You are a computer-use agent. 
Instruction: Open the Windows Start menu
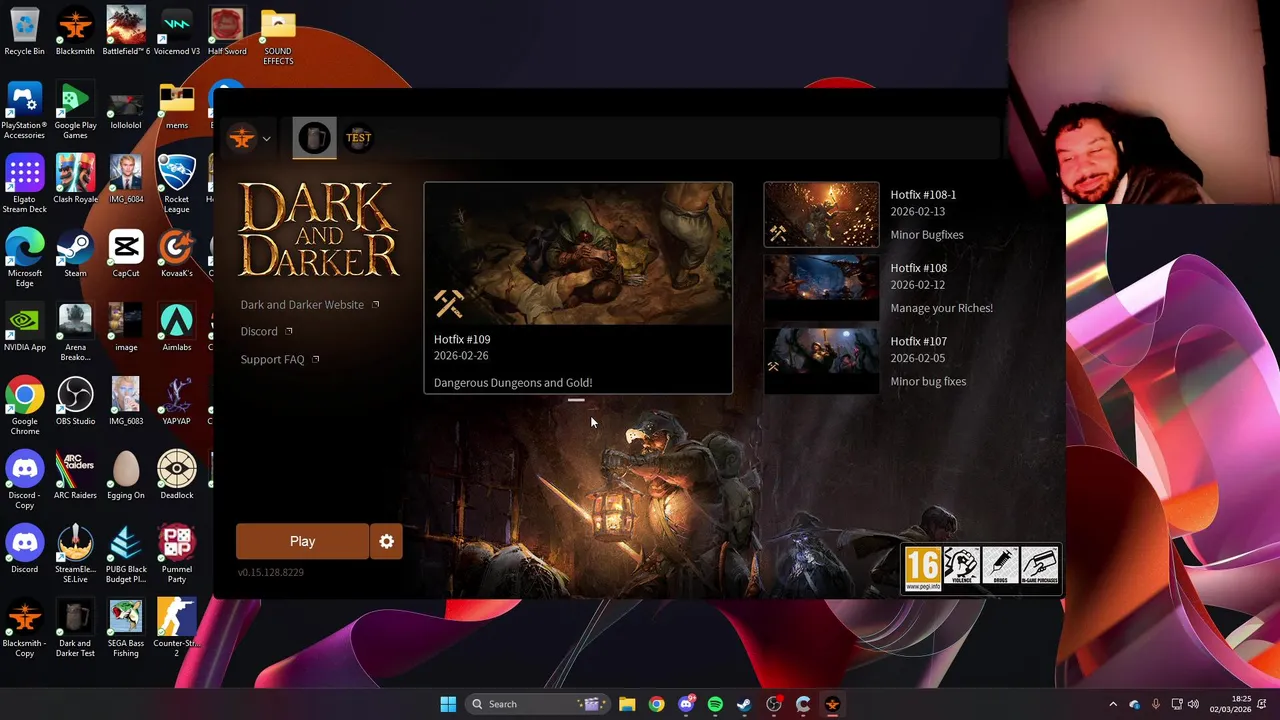[448, 704]
